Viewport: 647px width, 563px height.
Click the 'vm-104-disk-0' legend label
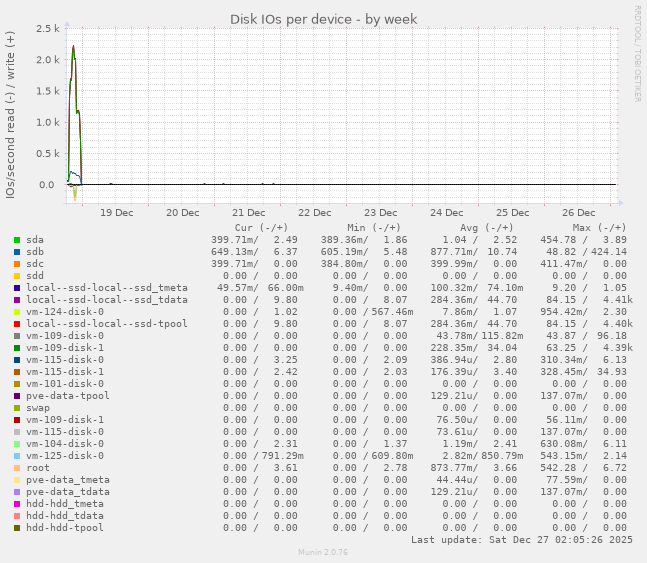click(65, 444)
